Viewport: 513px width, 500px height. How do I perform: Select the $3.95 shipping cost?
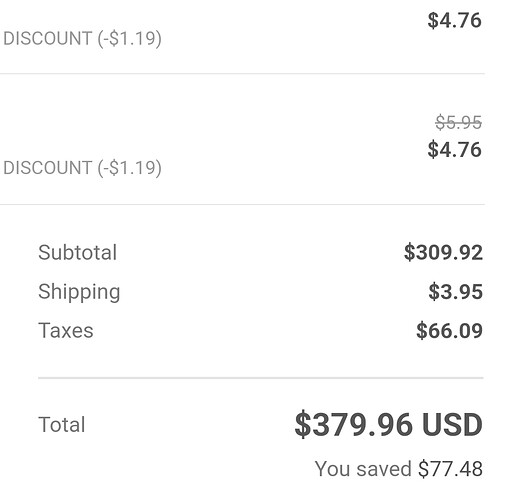pyautogui.click(x=456, y=292)
